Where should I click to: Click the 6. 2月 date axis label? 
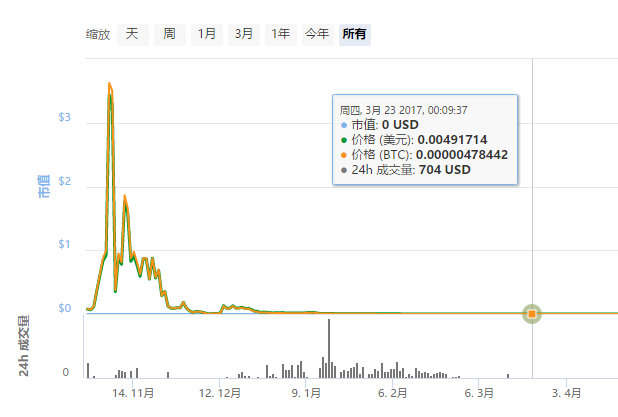[x=393, y=394]
